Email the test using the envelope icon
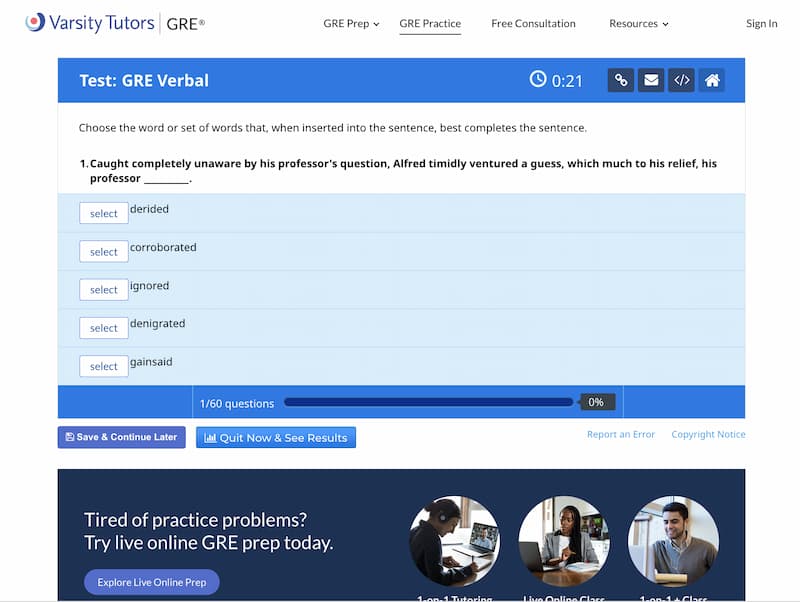Viewport: 800px width, 602px height. (651, 80)
